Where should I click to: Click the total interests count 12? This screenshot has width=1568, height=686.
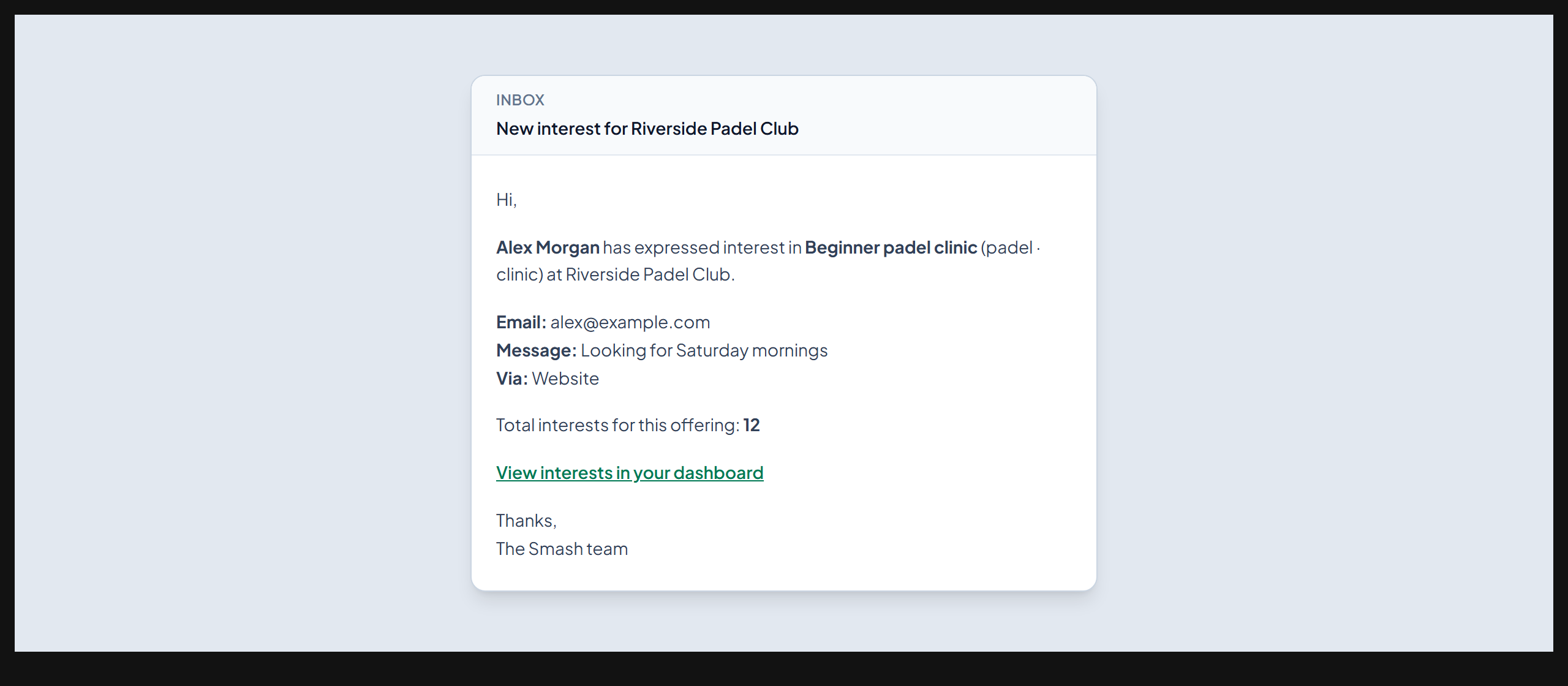pos(752,425)
